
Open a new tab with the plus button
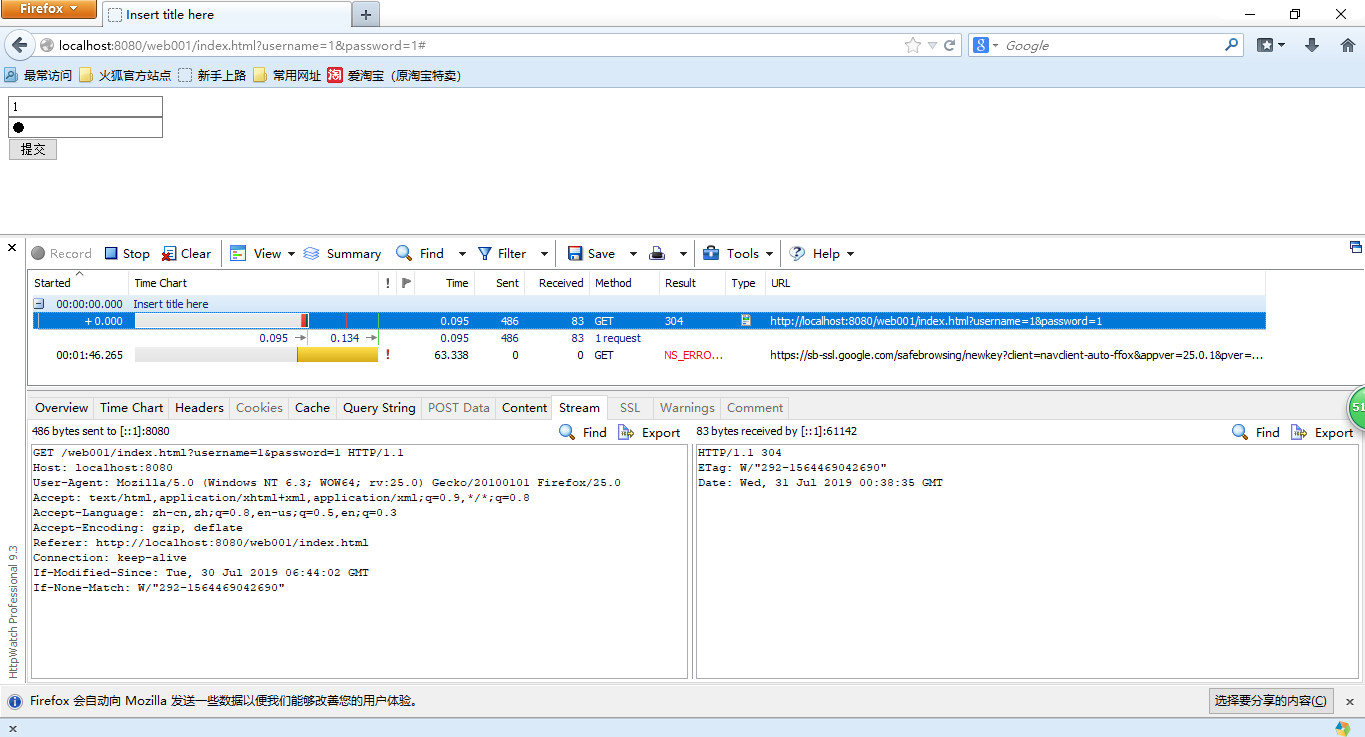tap(366, 15)
